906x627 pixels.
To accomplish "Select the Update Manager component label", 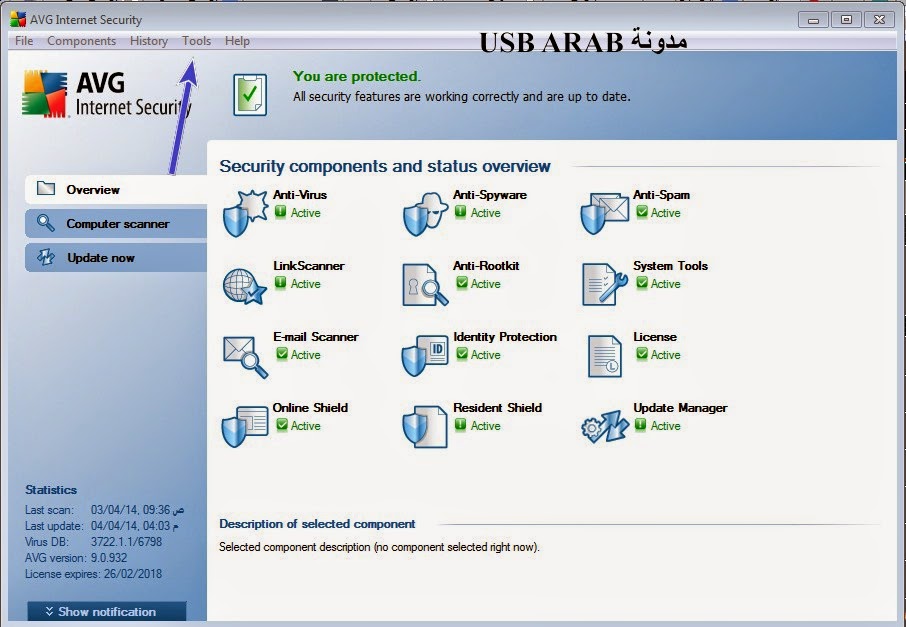I will tap(680, 407).
